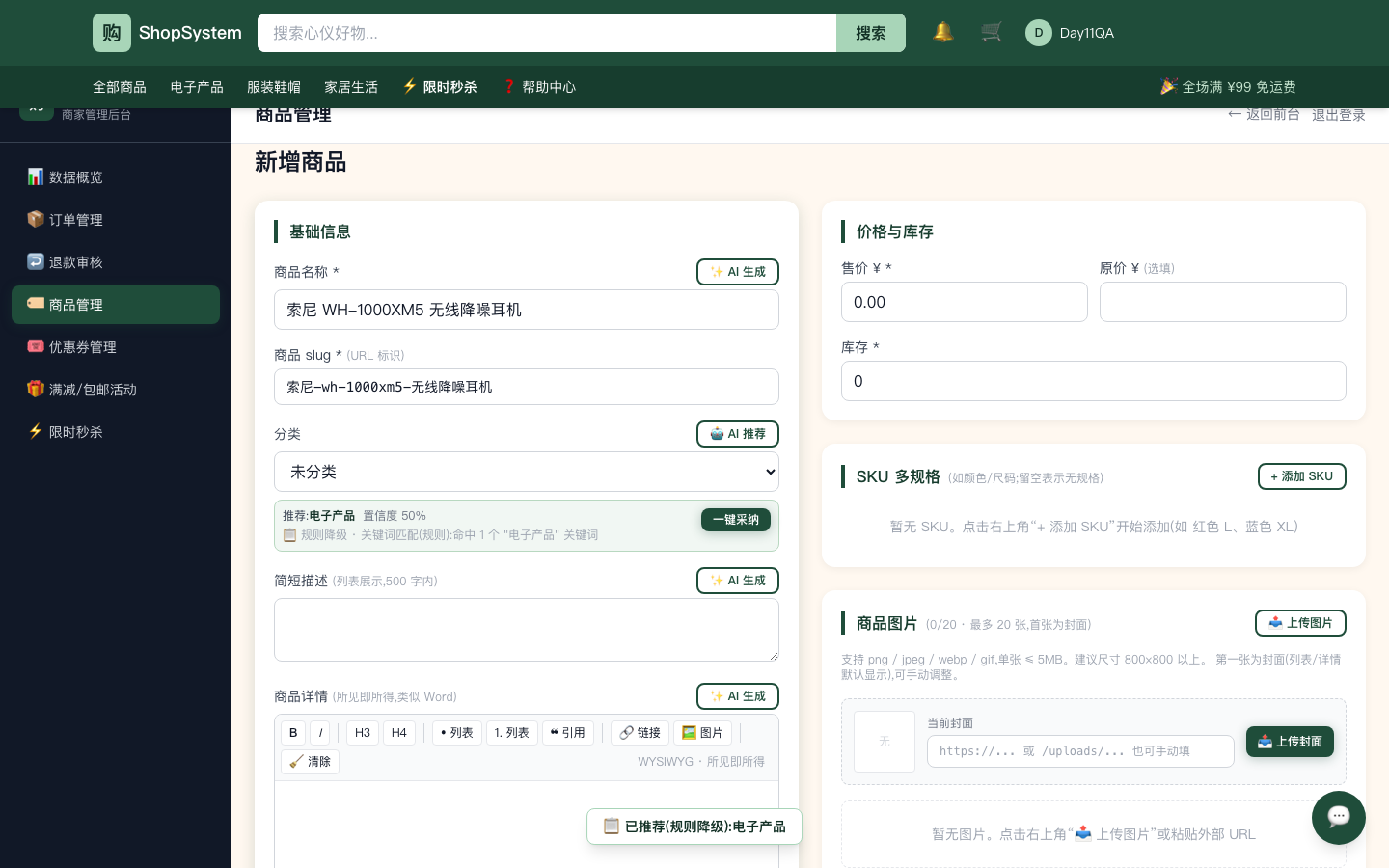Open the 电子产品 category
The height and width of the screenshot is (868, 1389).
pyautogui.click(x=197, y=87)
